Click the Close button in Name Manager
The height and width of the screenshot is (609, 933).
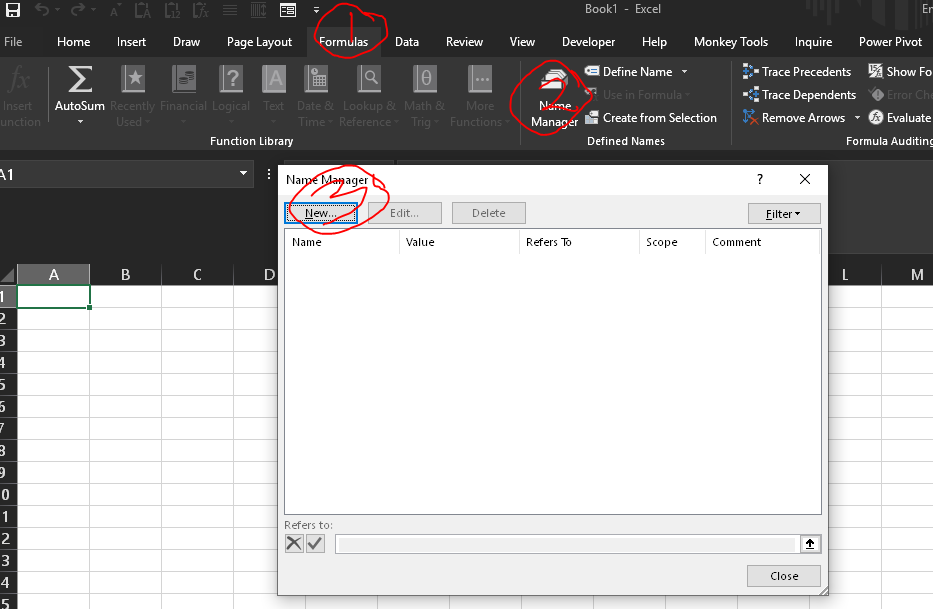(784, 576)
